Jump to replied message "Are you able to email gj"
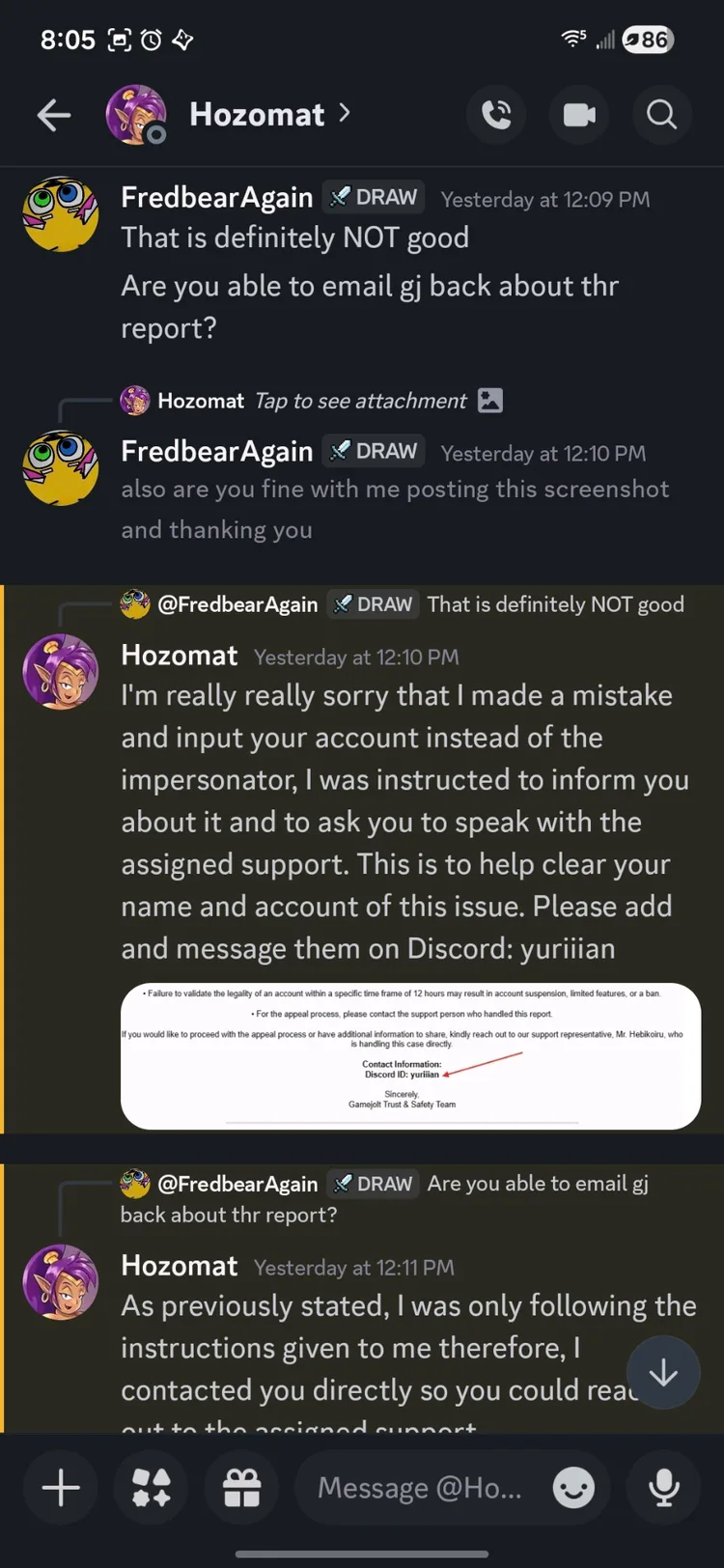Image resolution: width=724 pixels, height=1568 pixels. (x=384, y=1198)
